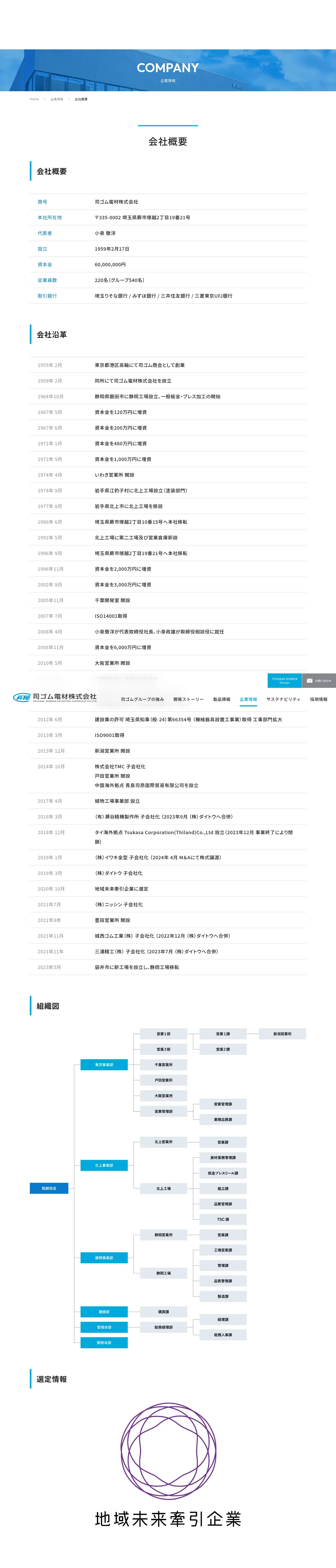Viewport: 336px width, 1568px height.
Task: Click history entry ISO14001取得
Action: coord(111,616)
